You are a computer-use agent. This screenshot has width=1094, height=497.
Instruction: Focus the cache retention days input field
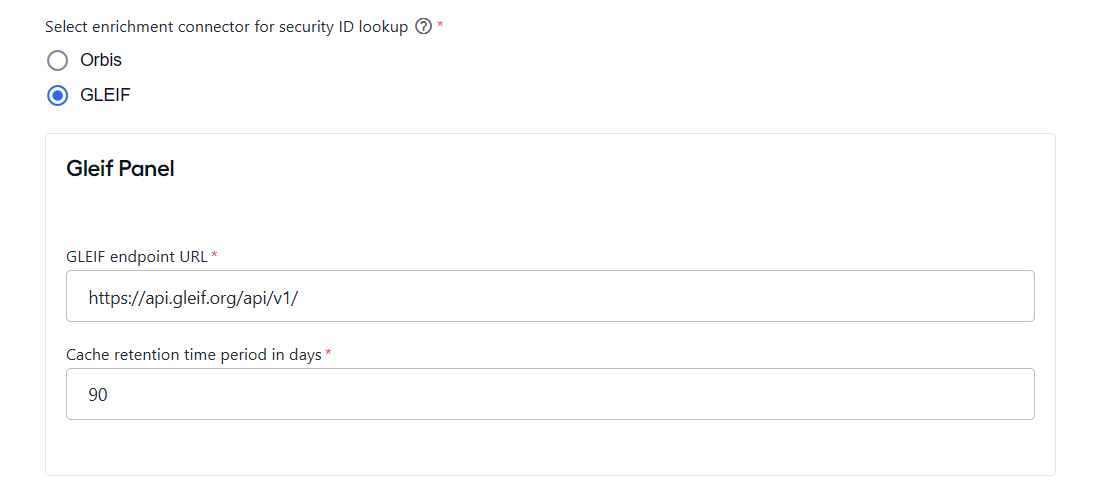[x=550, y=394]
